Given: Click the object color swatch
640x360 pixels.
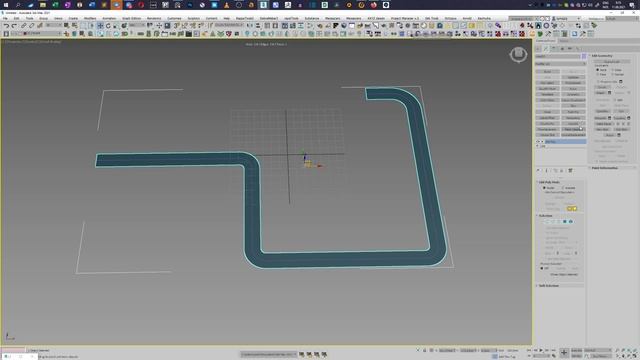Looking at the screenshot, I should (584, 56).
